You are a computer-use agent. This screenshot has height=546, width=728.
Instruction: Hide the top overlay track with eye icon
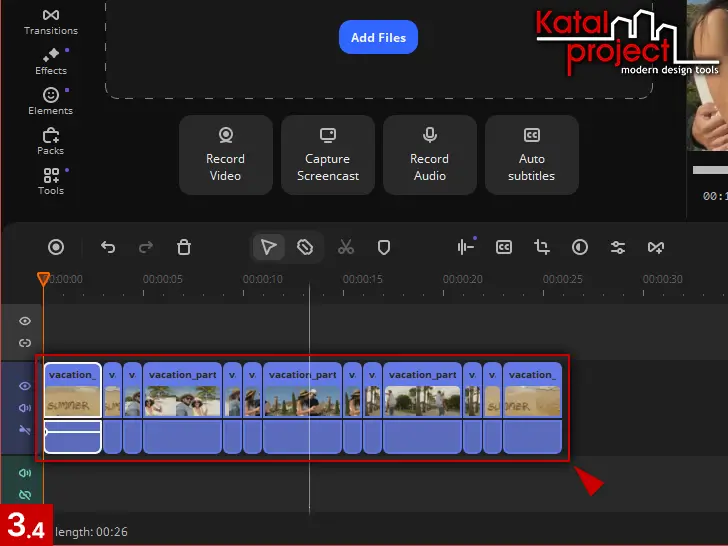(25, 321)
